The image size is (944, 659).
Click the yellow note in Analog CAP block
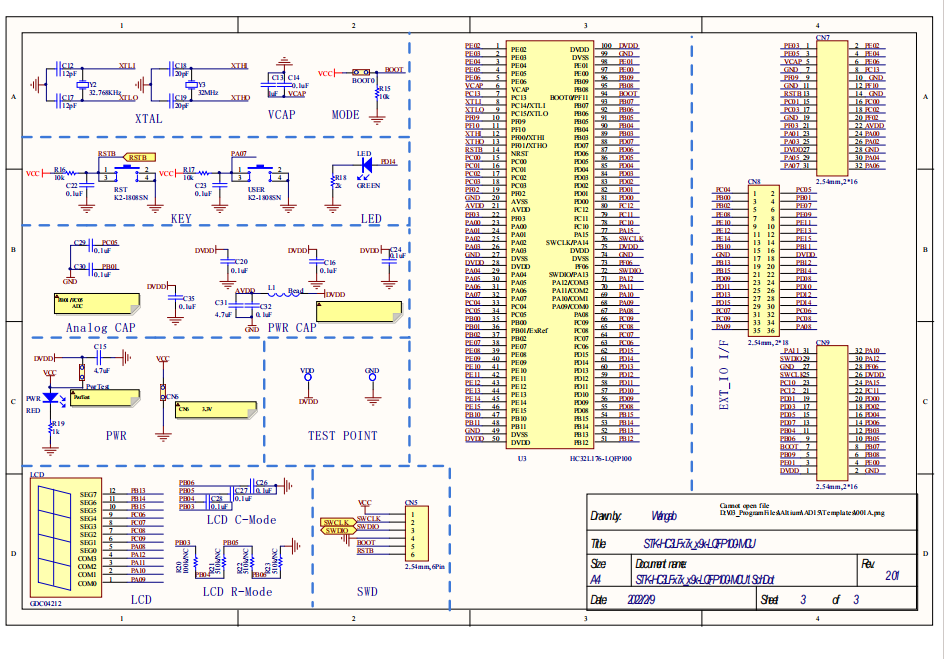coord(97,304)
